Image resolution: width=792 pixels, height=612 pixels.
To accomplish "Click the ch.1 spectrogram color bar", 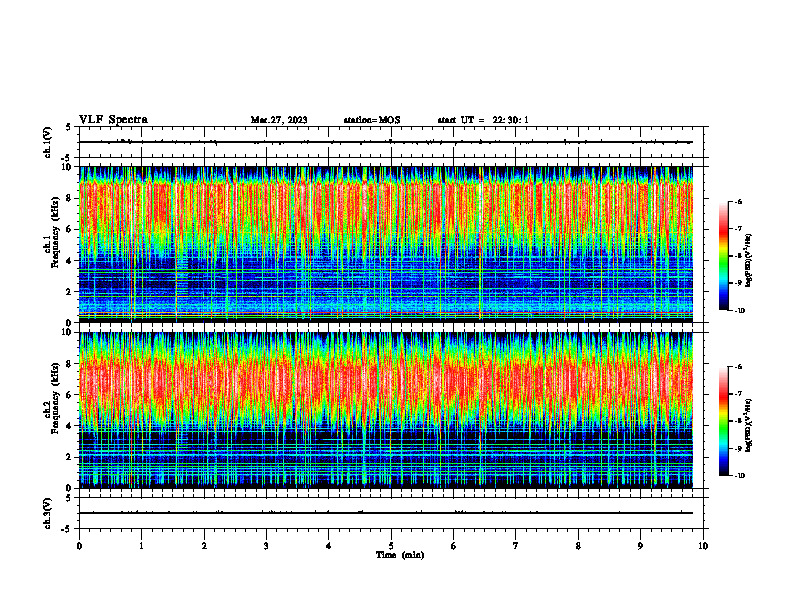I will tap(724, 256).
